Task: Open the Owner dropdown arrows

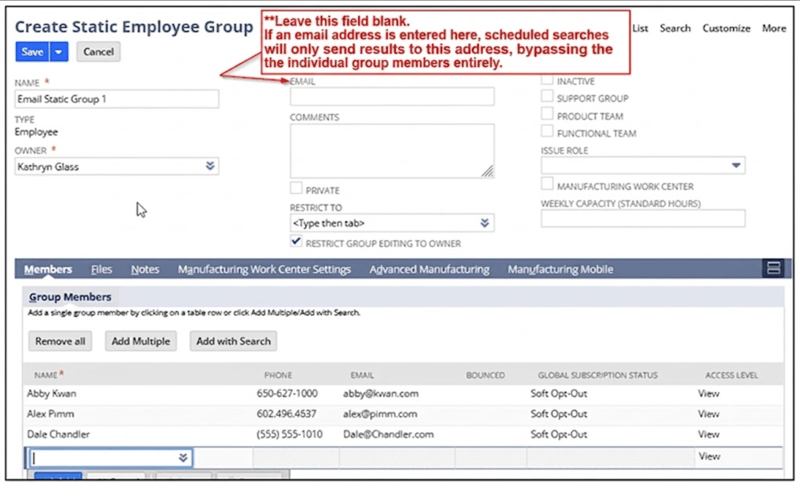Action: coord(210,166)
